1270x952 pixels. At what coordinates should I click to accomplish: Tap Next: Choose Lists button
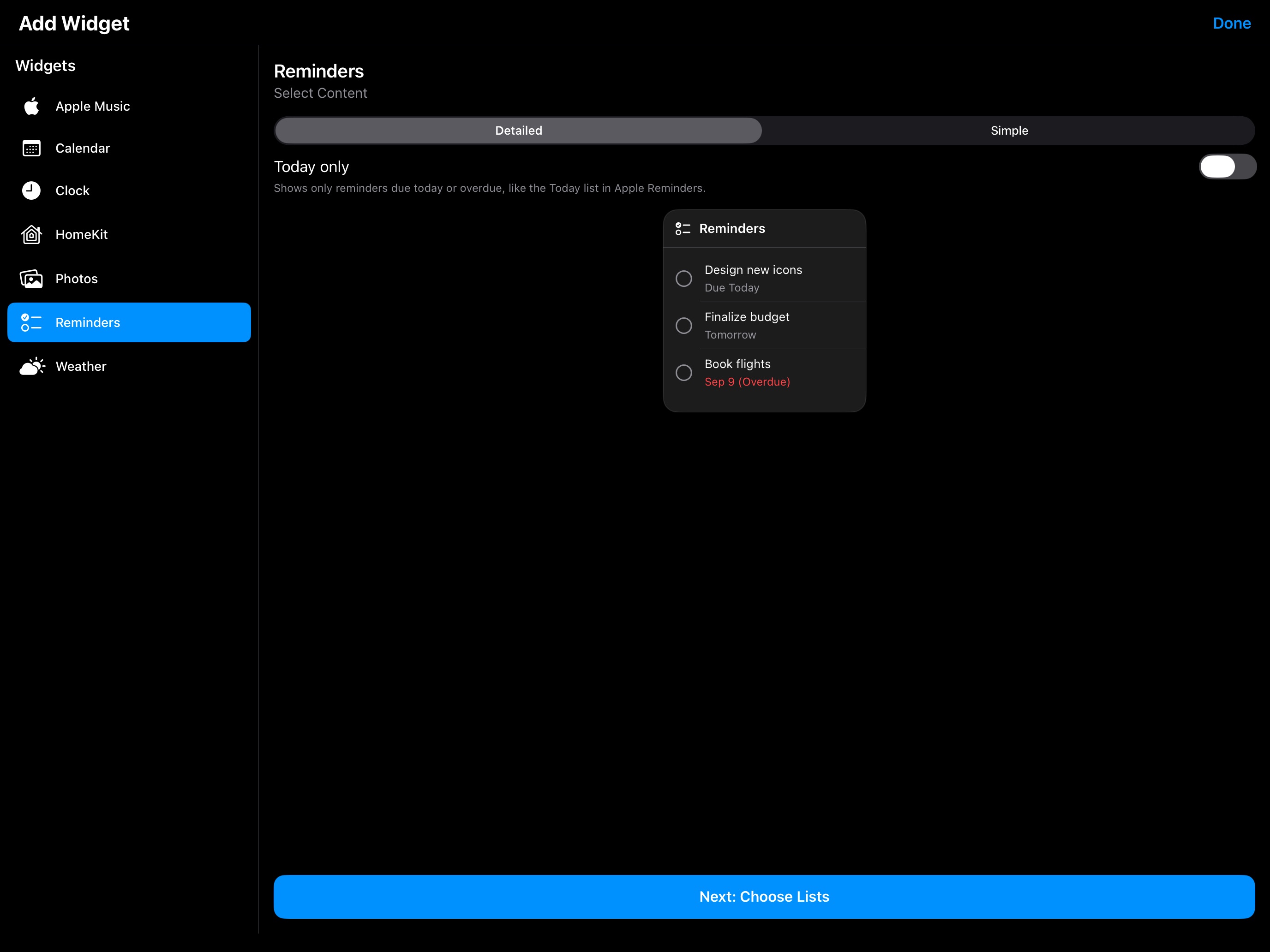764,896
